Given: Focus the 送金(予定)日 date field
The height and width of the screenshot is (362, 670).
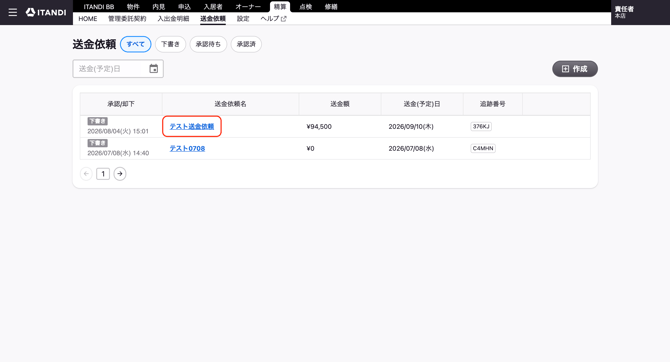Looking at the screenshot, I should pyautogui.click(x=118, y=69).
